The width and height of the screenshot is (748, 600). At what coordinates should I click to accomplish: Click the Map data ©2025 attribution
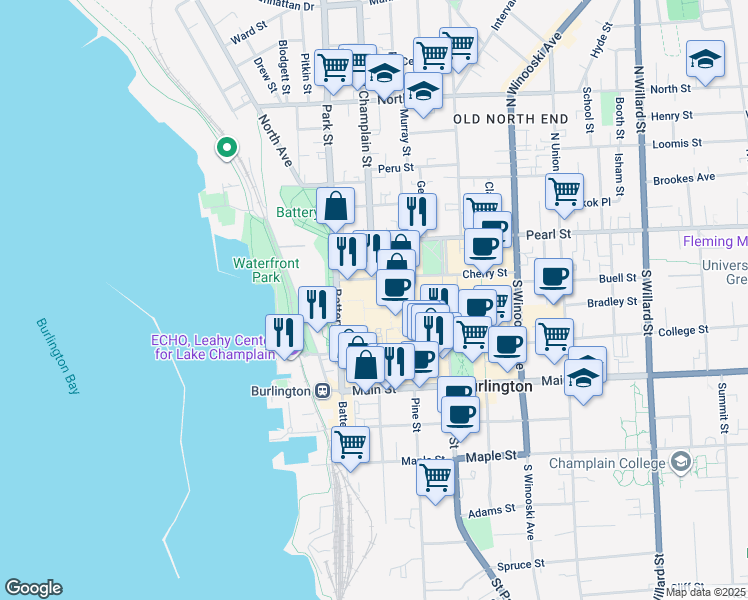(706, 592)
